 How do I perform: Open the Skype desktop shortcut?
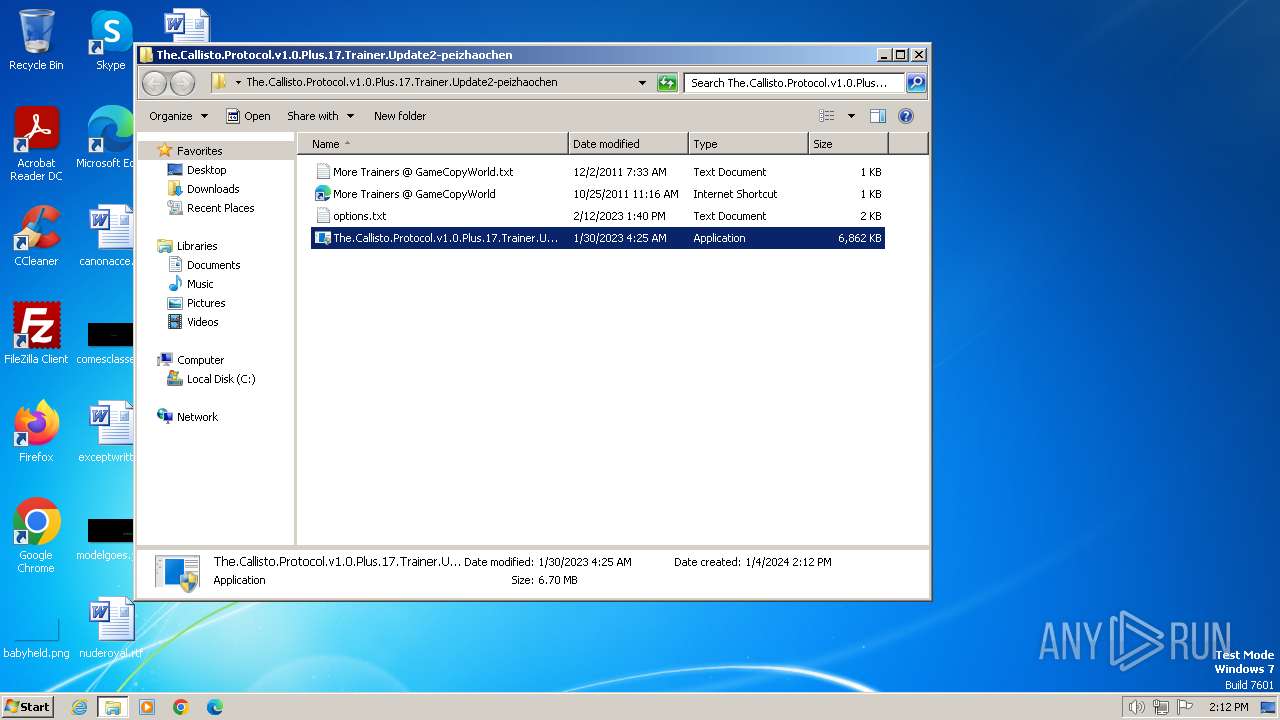110,39
